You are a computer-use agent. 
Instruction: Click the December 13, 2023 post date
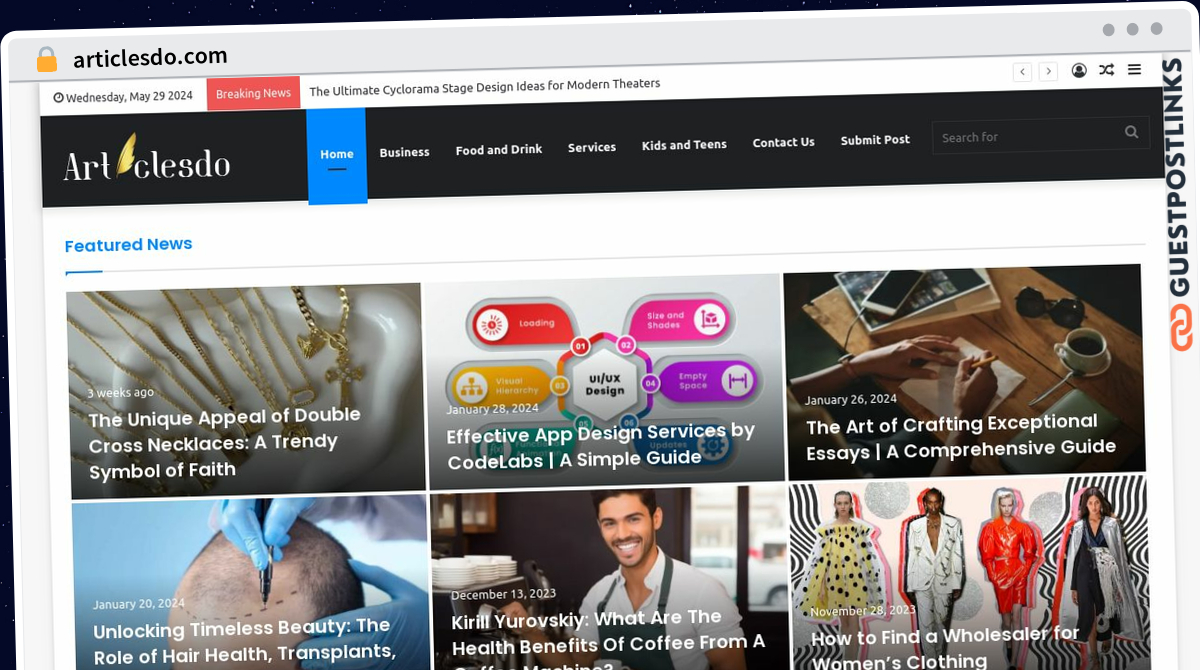click(x=503, y=594)
